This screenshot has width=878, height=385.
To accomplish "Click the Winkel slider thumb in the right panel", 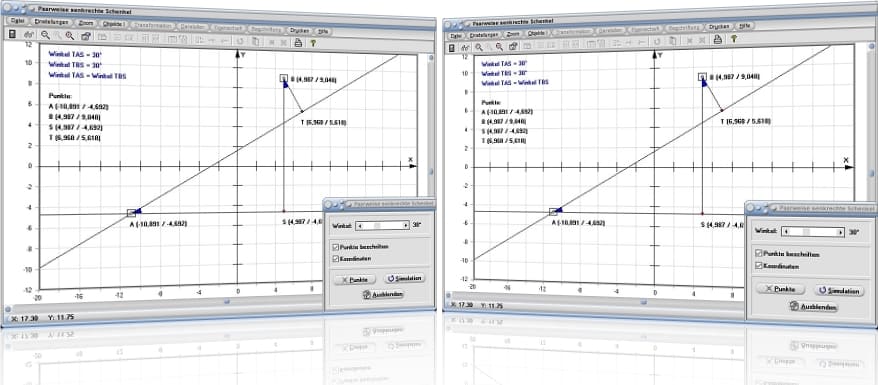I will coord(806,231).
